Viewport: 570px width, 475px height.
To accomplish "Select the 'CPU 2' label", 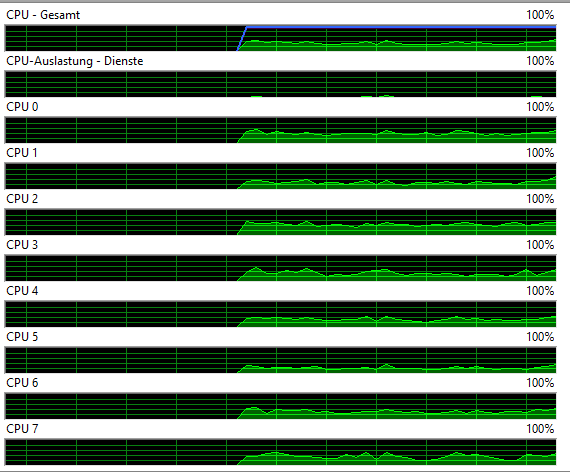I will [x=22, y=199].
